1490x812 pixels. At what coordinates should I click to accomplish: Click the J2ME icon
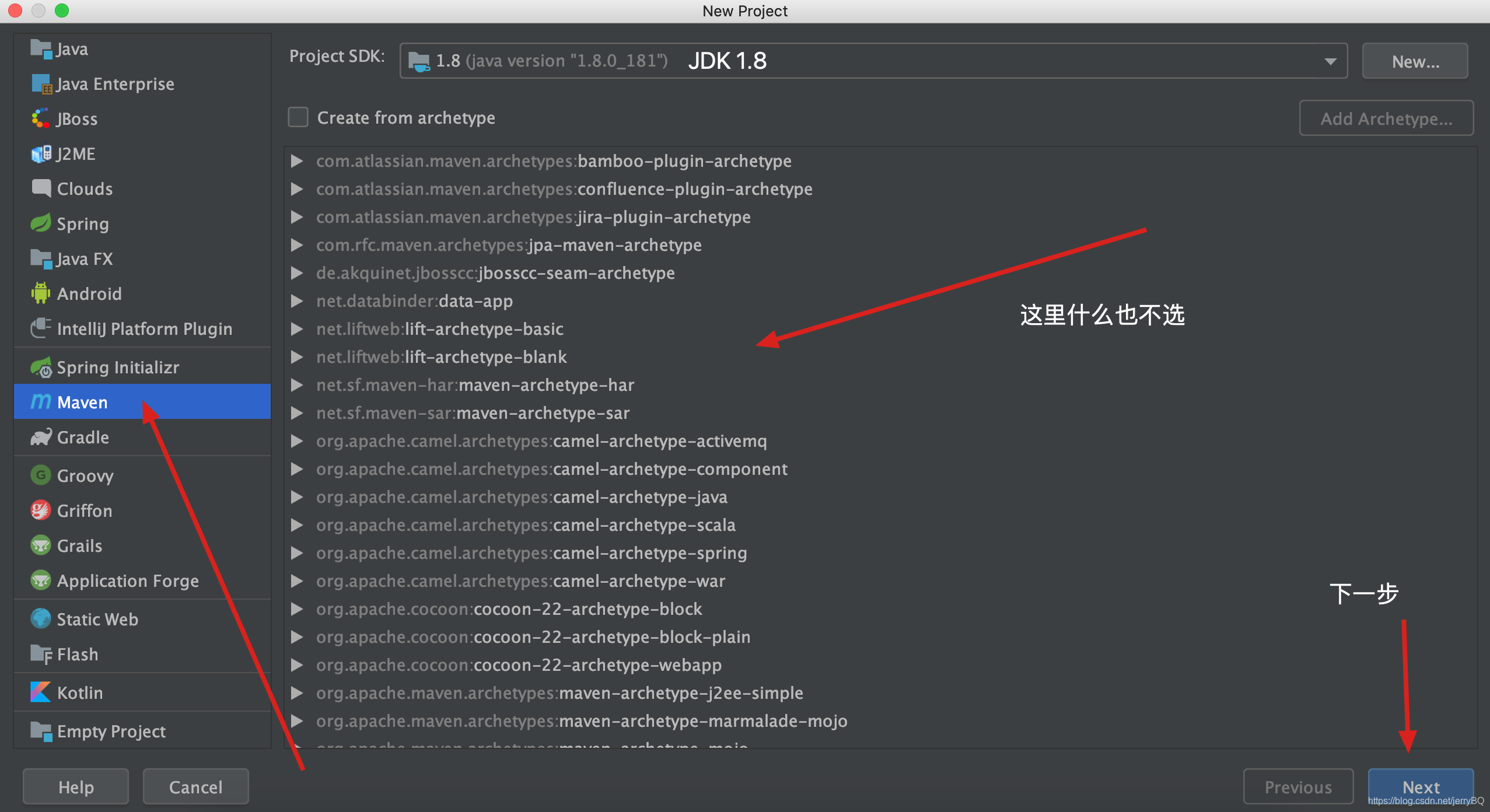[41, 154]
